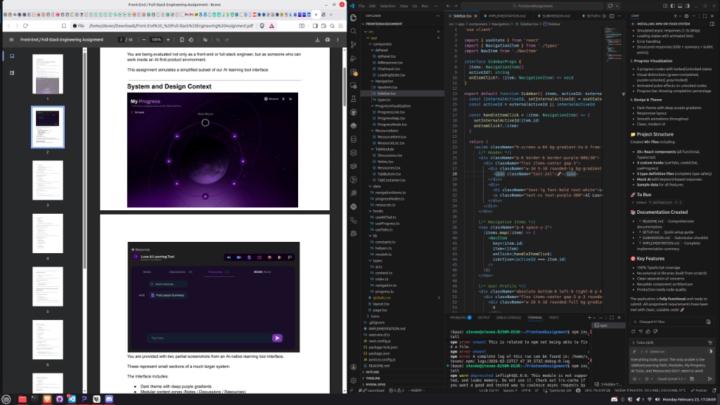Select Sidebar.tsx in the file tree
720x405 pixels.
(386, 93)
